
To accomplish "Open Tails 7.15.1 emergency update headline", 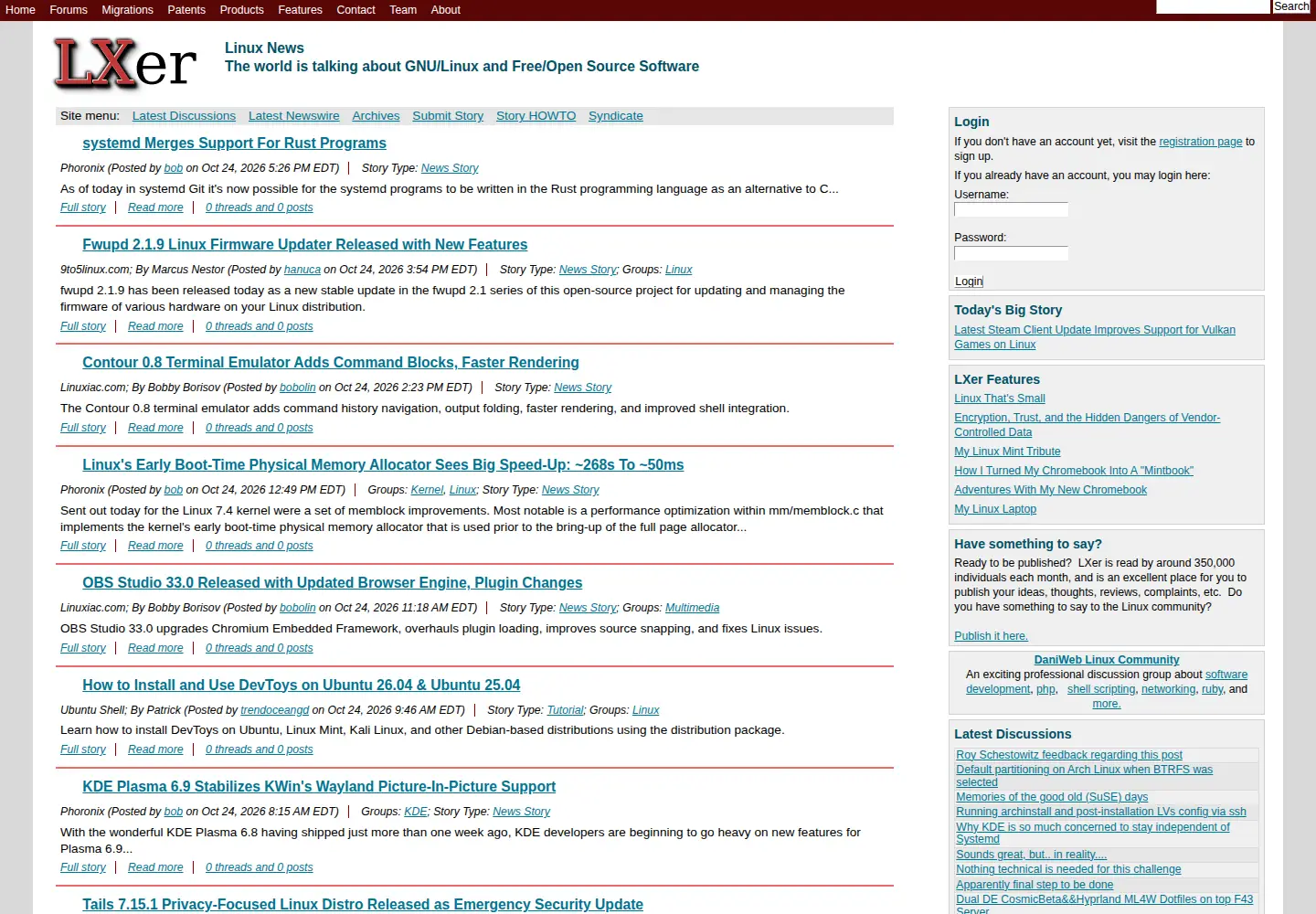I will click(362, 905).
